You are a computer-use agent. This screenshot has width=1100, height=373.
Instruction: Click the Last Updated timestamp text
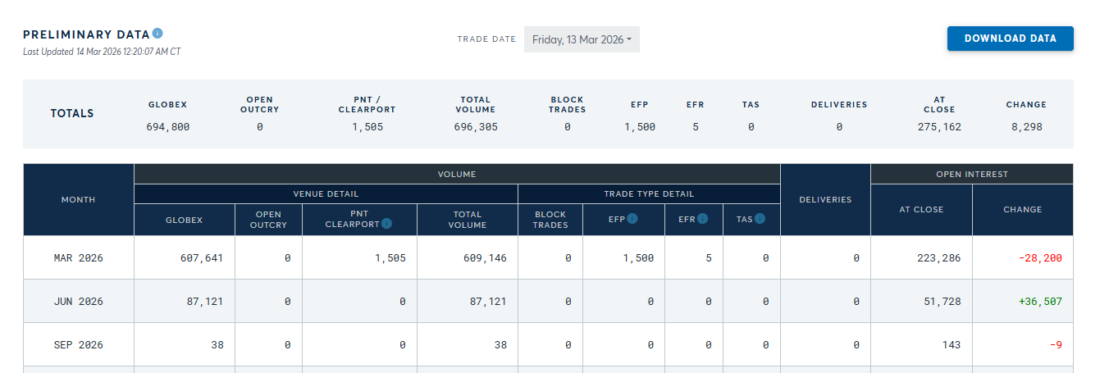pyautogui.click(x=102, y=51)
